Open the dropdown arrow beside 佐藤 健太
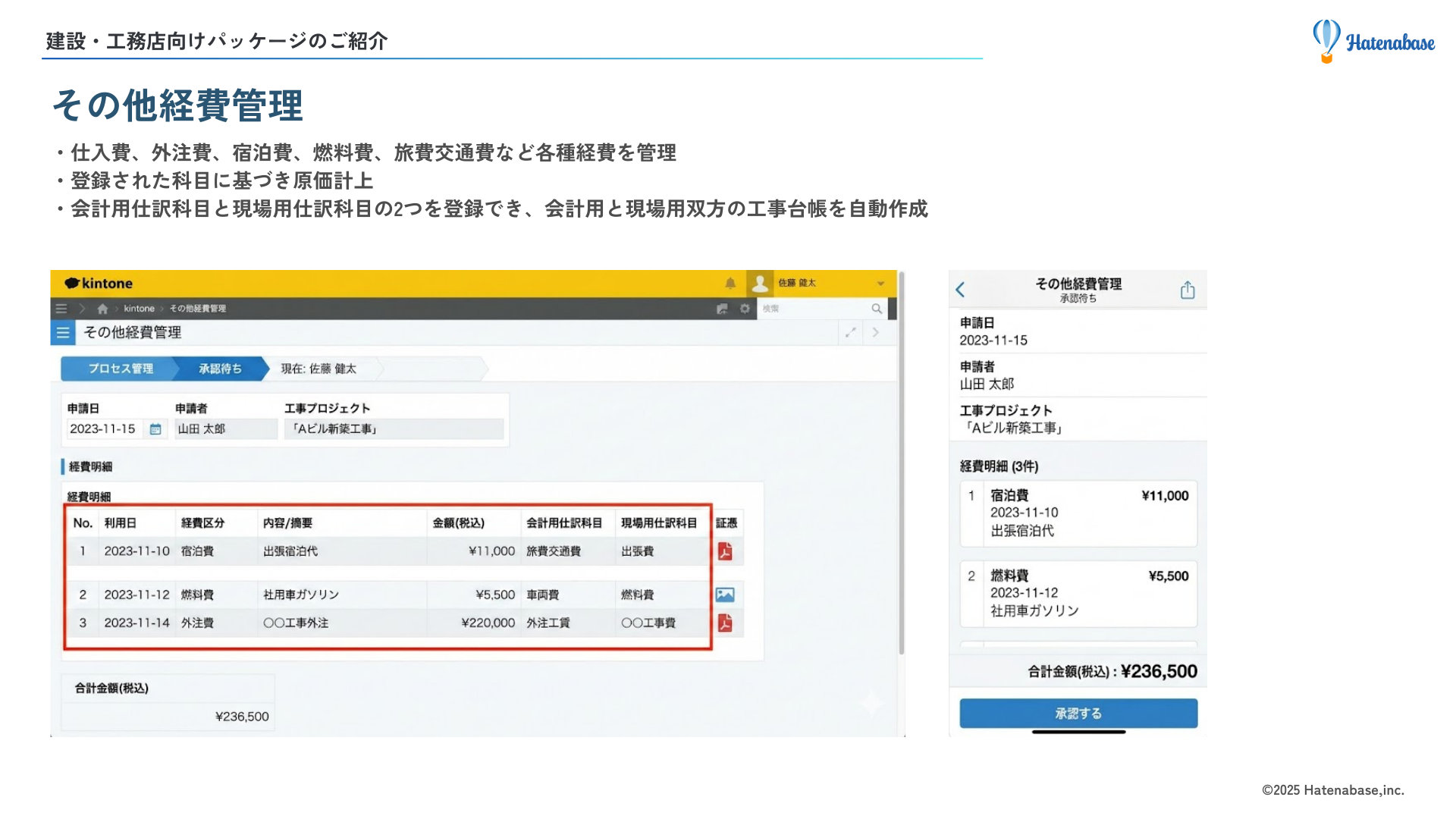 [x=880, y=283]
